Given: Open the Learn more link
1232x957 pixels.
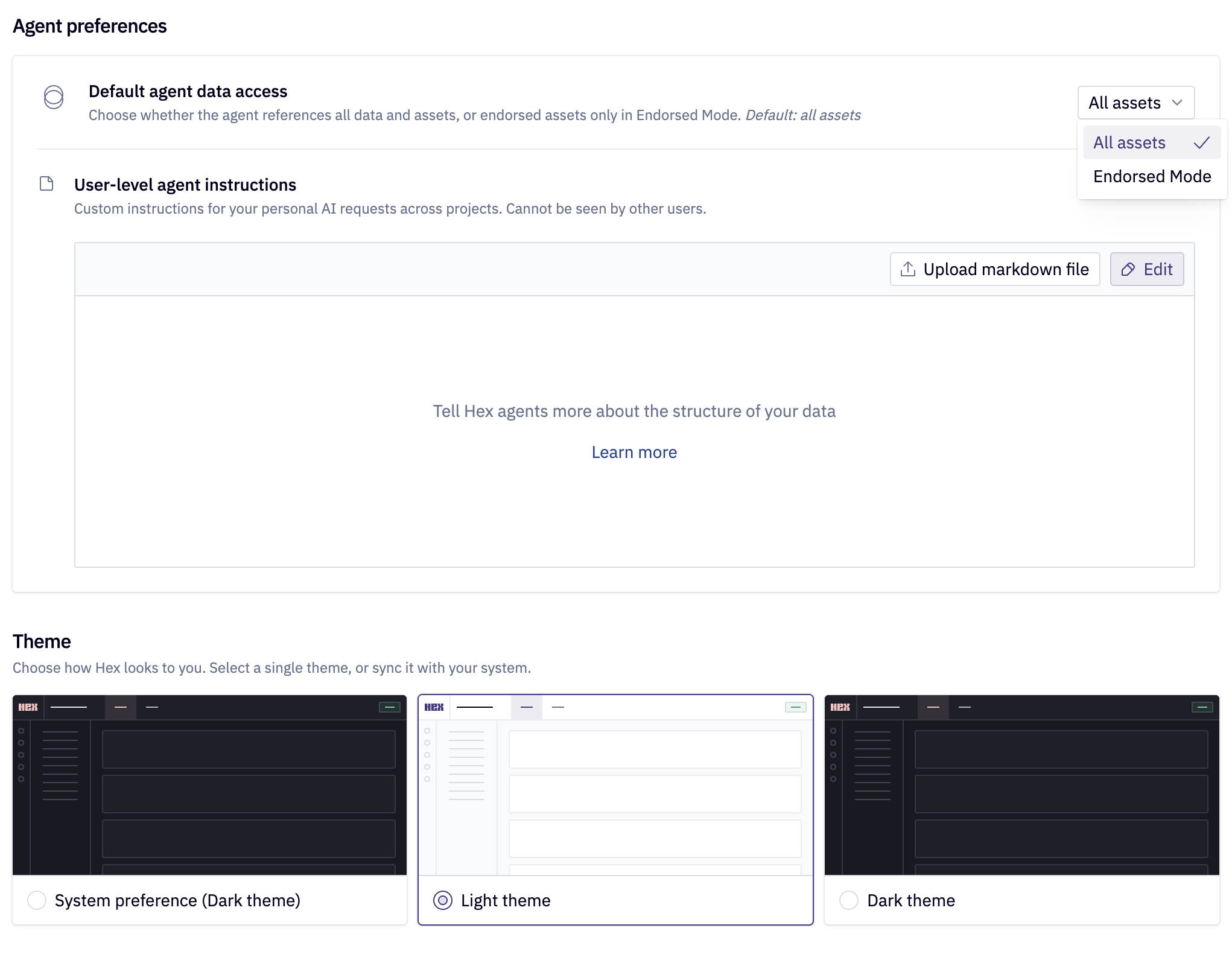Looking at the screenshot, I should [634, 451].
